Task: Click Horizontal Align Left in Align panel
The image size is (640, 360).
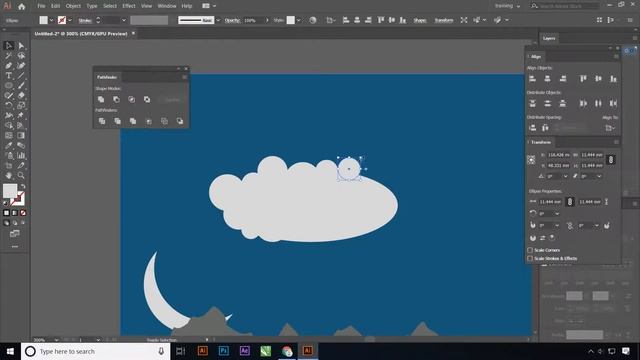Action: point(532,79)
